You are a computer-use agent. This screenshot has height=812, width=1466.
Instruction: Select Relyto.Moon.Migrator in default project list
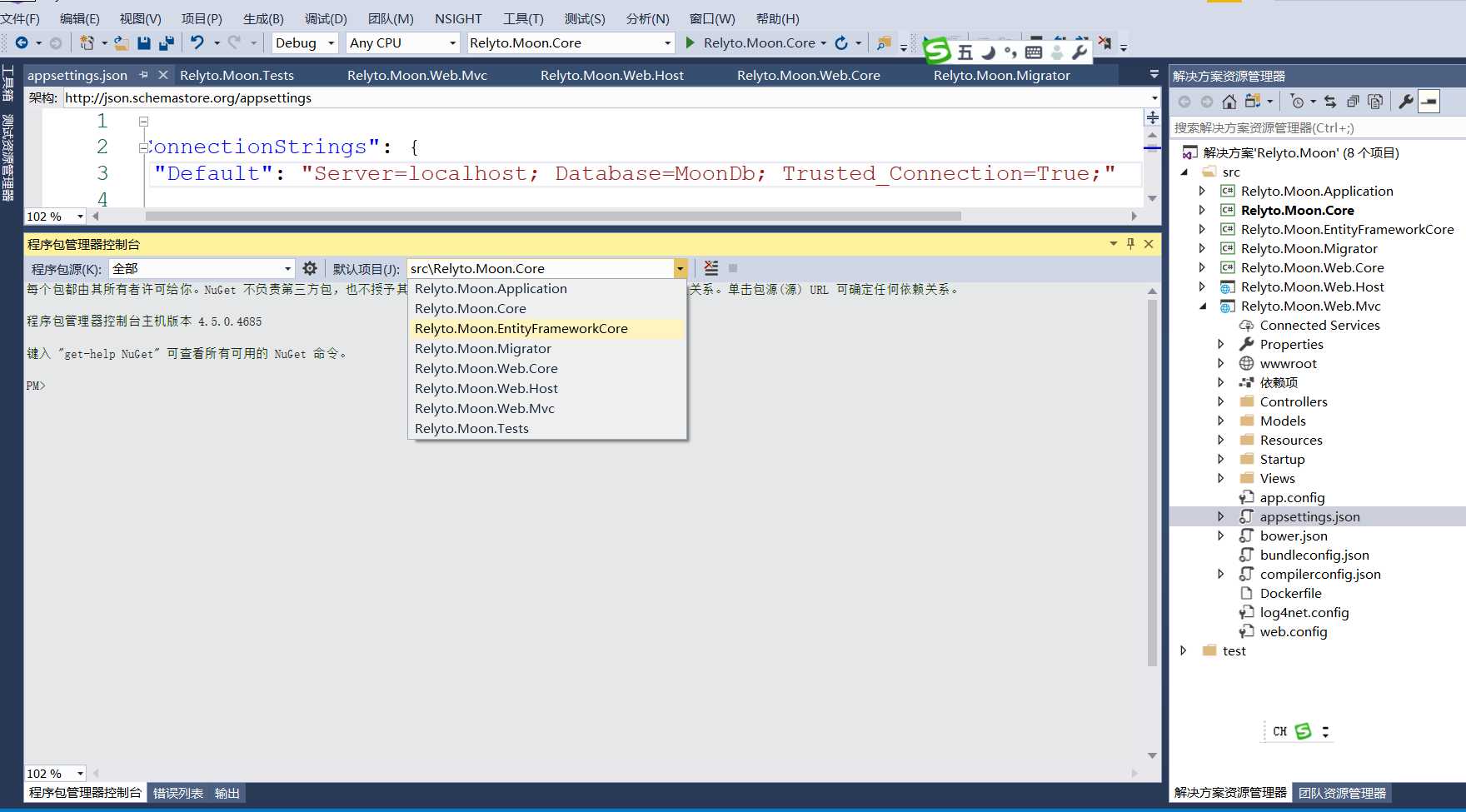pos(547,348)
